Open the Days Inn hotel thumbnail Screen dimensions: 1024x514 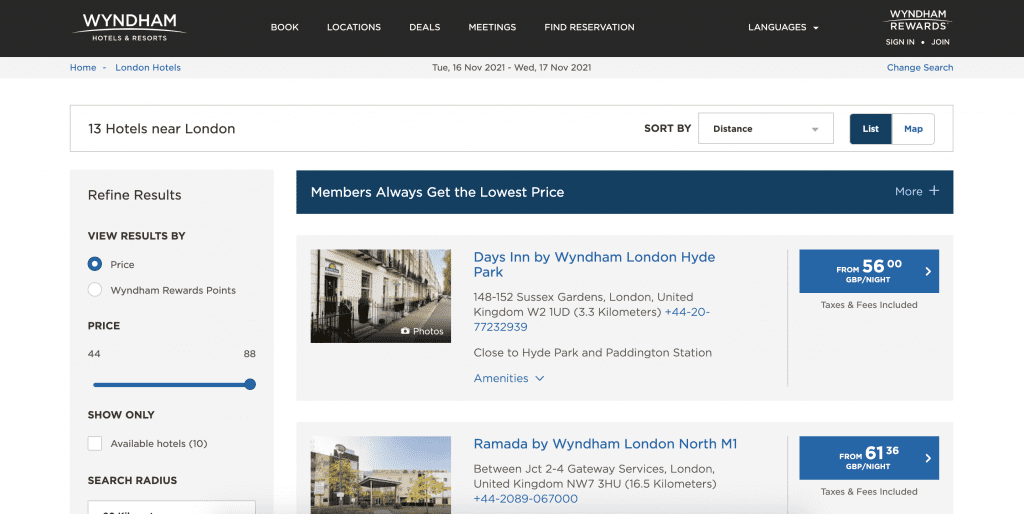pyautogui.click(x=381, y=296)
